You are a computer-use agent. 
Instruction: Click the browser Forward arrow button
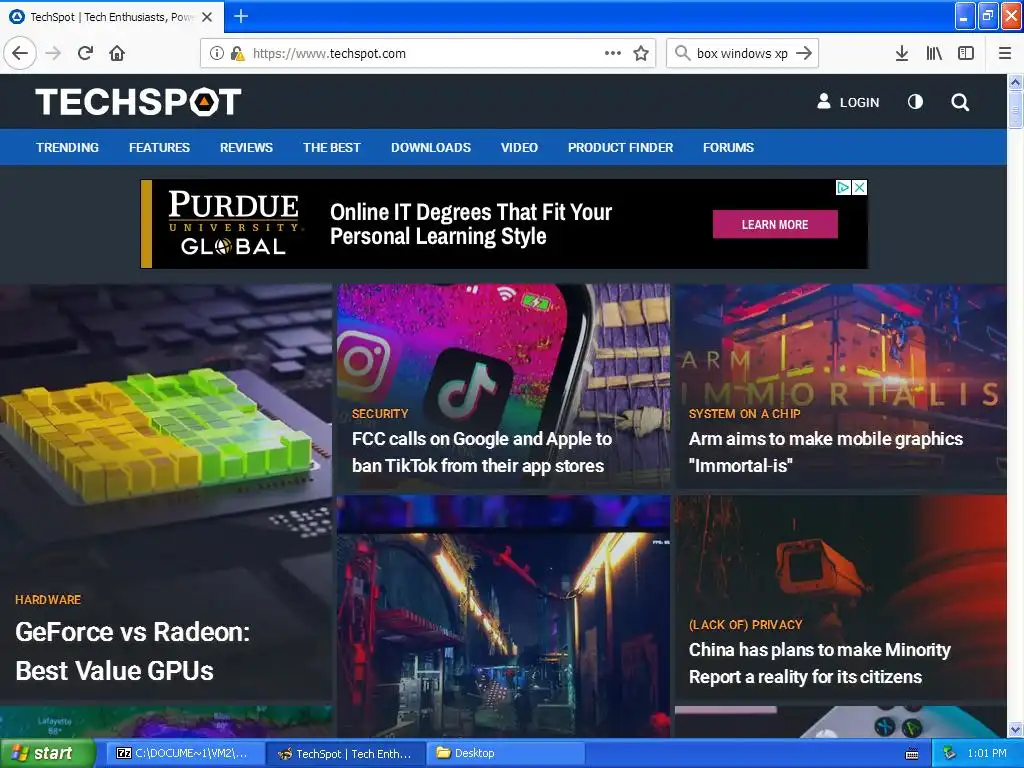pyautogui.click(x=53, y=54)
